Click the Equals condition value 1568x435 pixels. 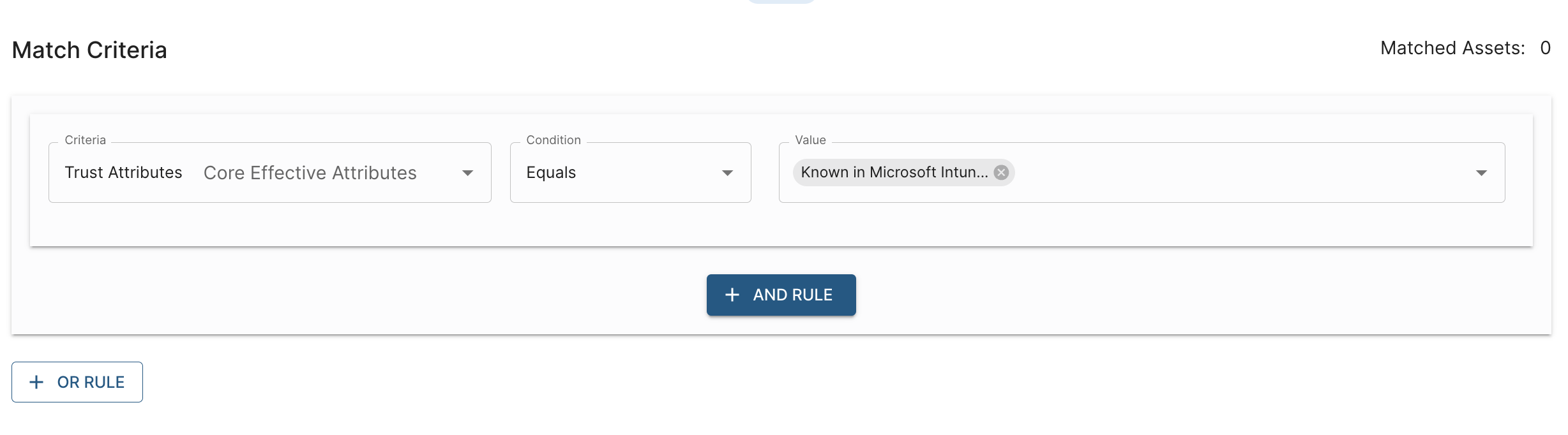pos(551,172)
